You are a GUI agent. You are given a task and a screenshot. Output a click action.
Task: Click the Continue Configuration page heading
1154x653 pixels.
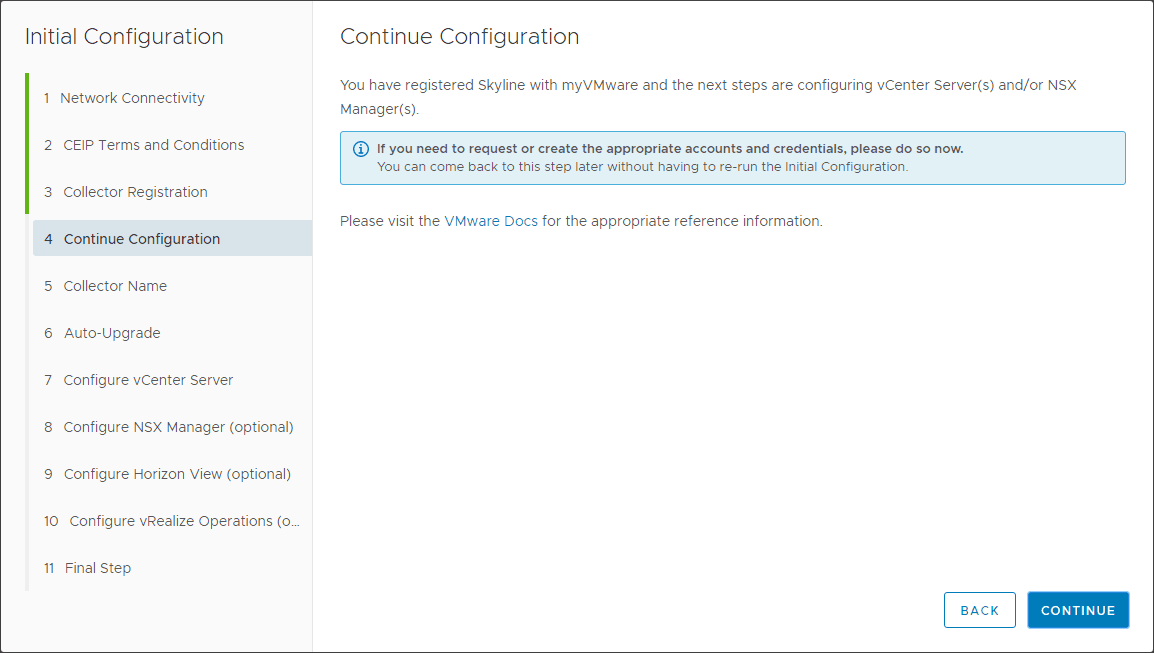point(459,37)
